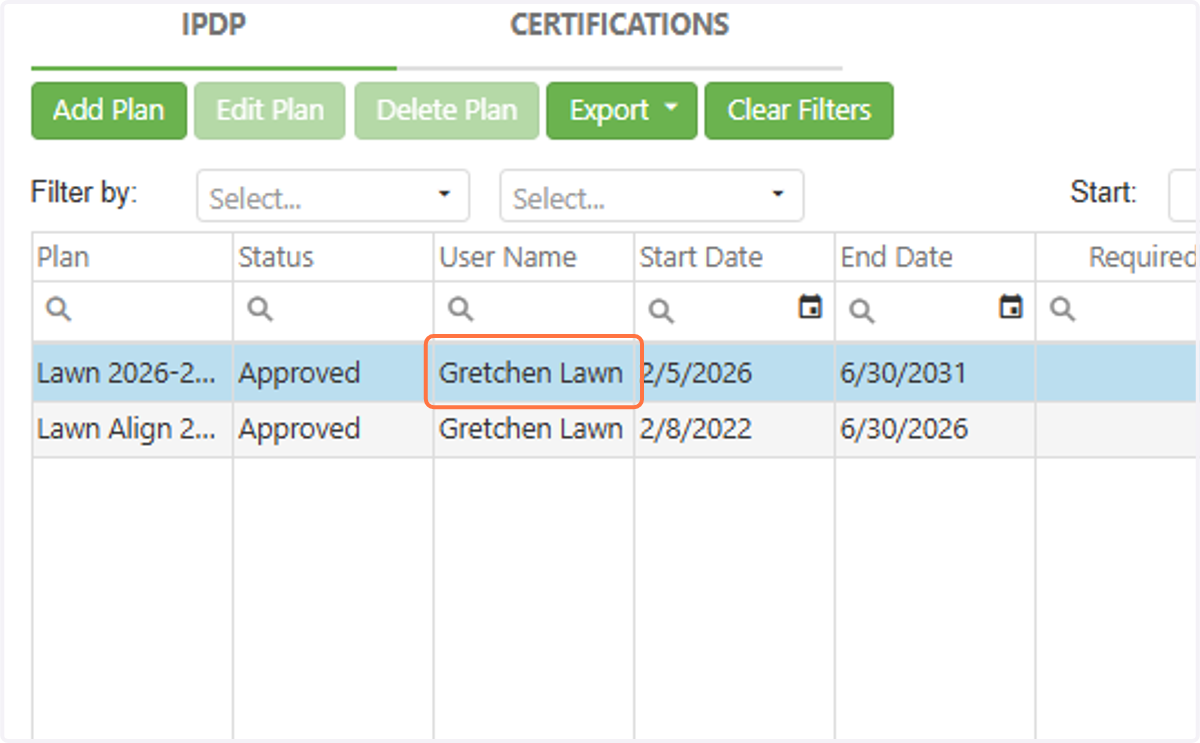Screen dimensions: 1200x743
Task: Click the search icon under Required column
Action: point(1063,310)
